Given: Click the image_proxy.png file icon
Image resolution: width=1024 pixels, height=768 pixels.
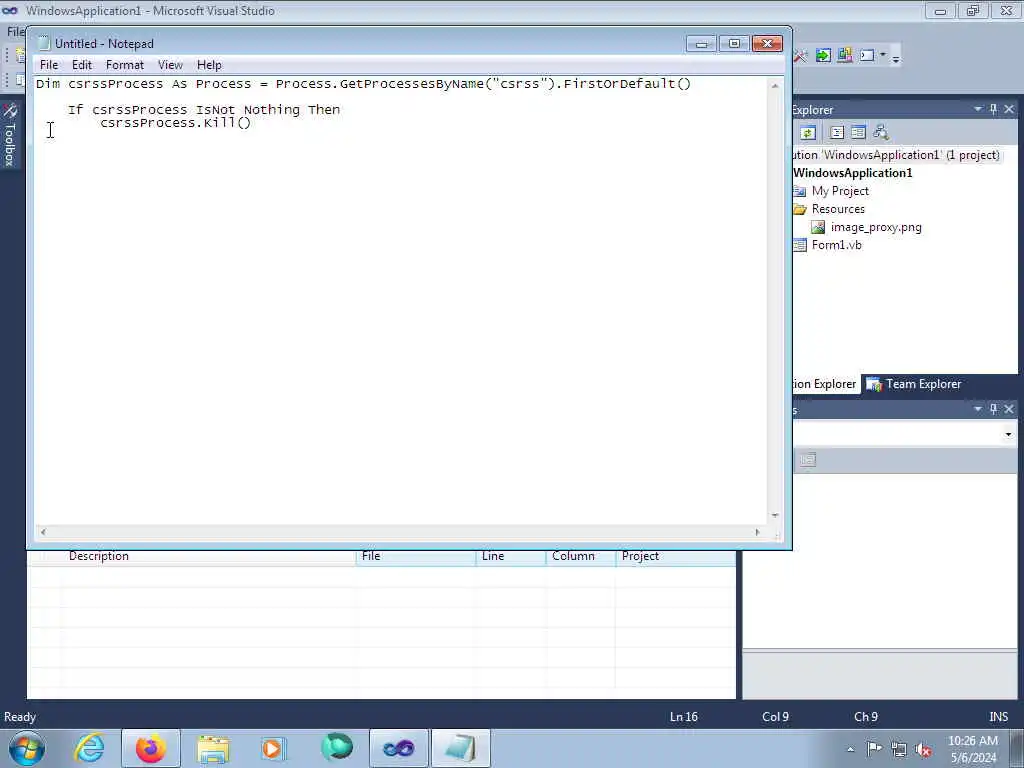Looking at the screenshot, I should (818, 227).
